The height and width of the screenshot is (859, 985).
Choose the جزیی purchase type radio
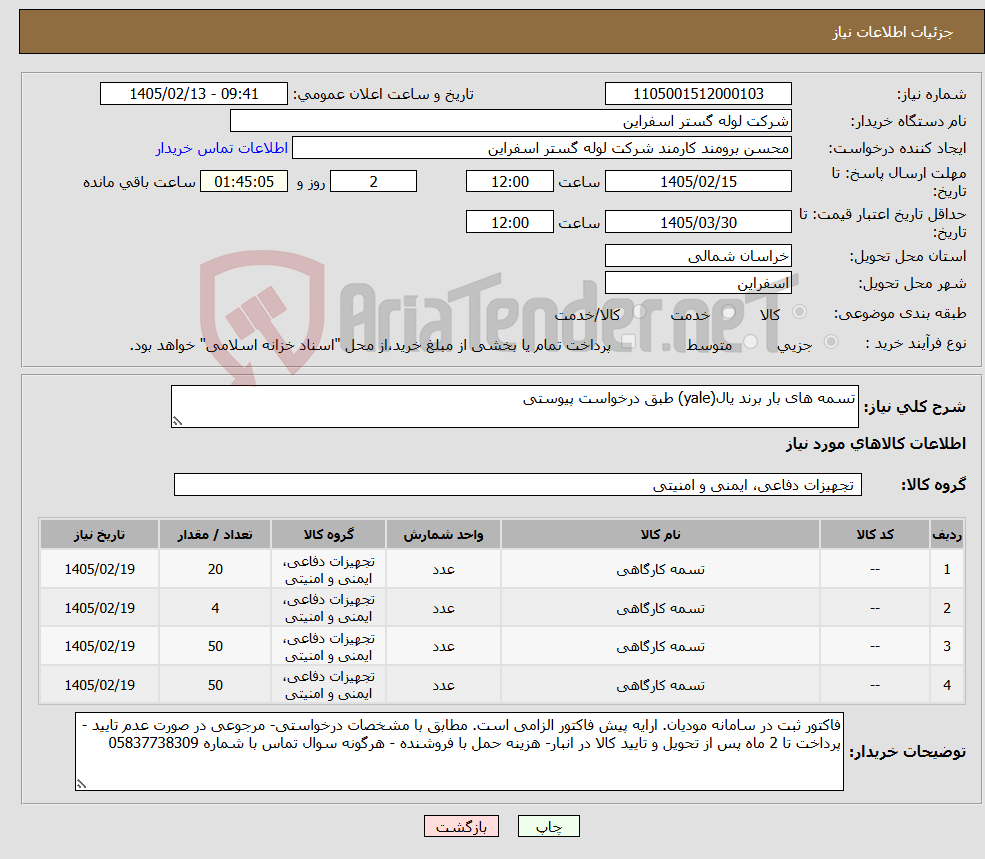831,342
